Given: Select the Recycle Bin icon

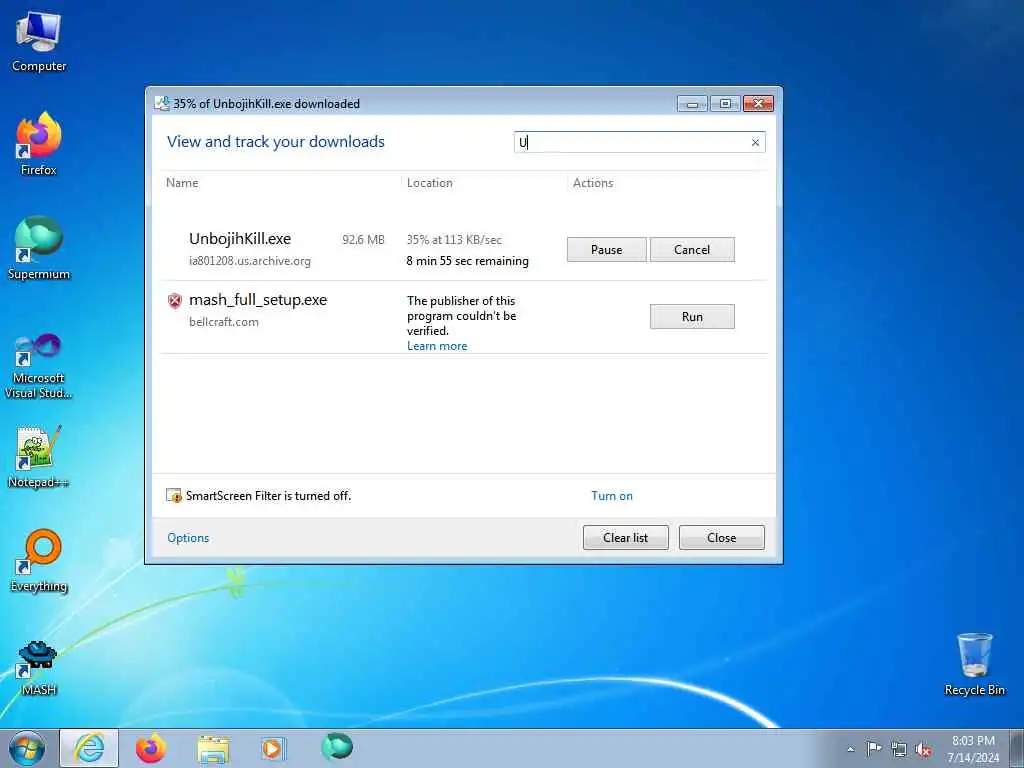Looking at the screenshot, I should [974, 664].
